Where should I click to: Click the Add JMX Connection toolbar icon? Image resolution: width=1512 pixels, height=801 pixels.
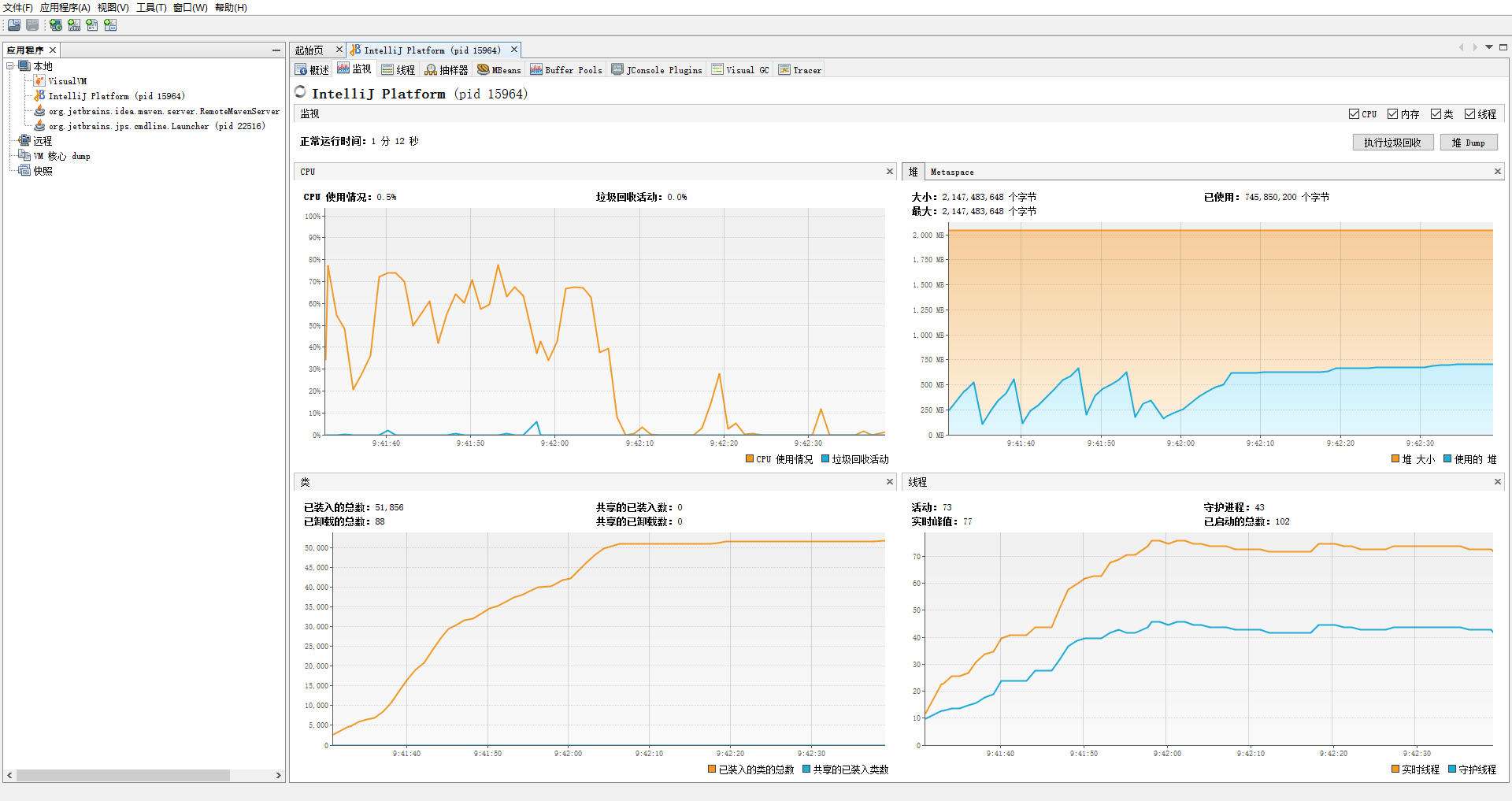(74, 25)
